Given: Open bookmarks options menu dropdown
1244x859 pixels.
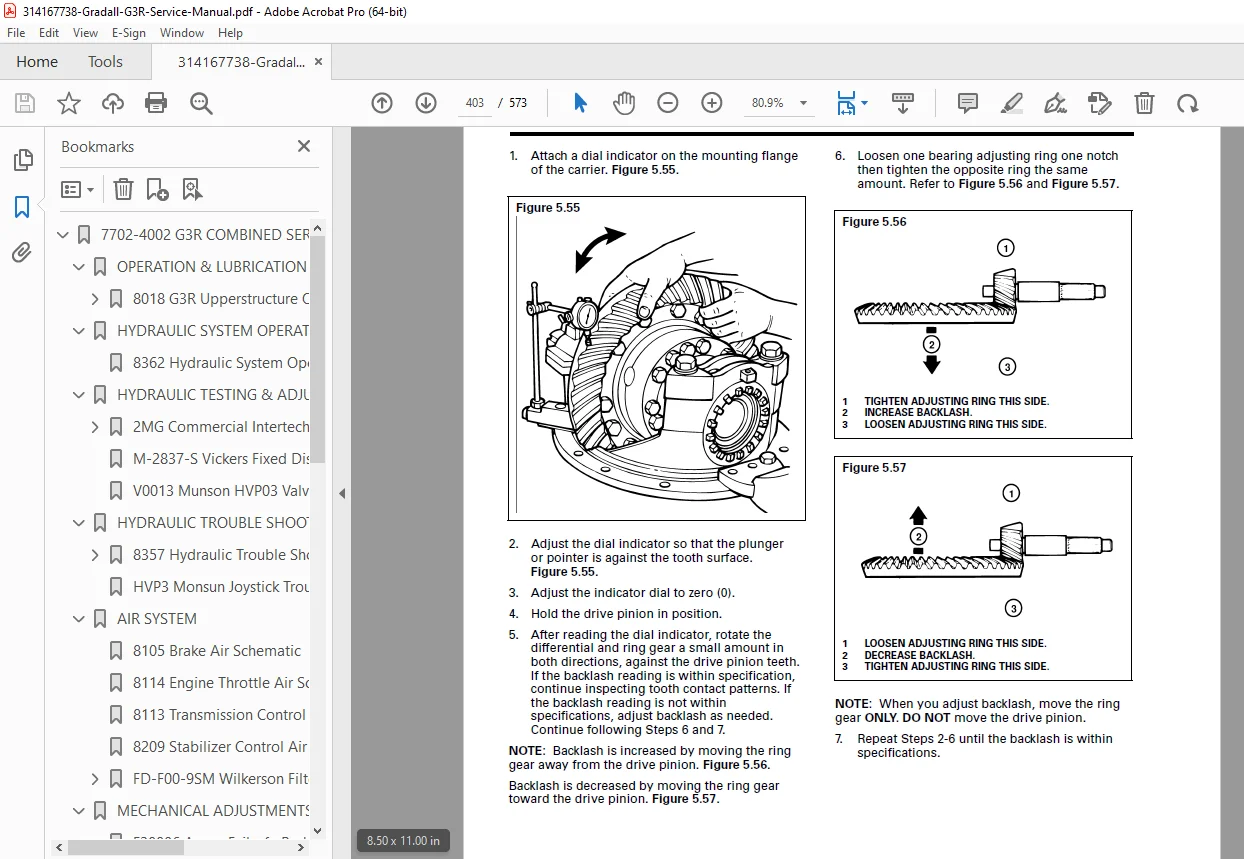Looking at the screenshot, I should 77,189.
